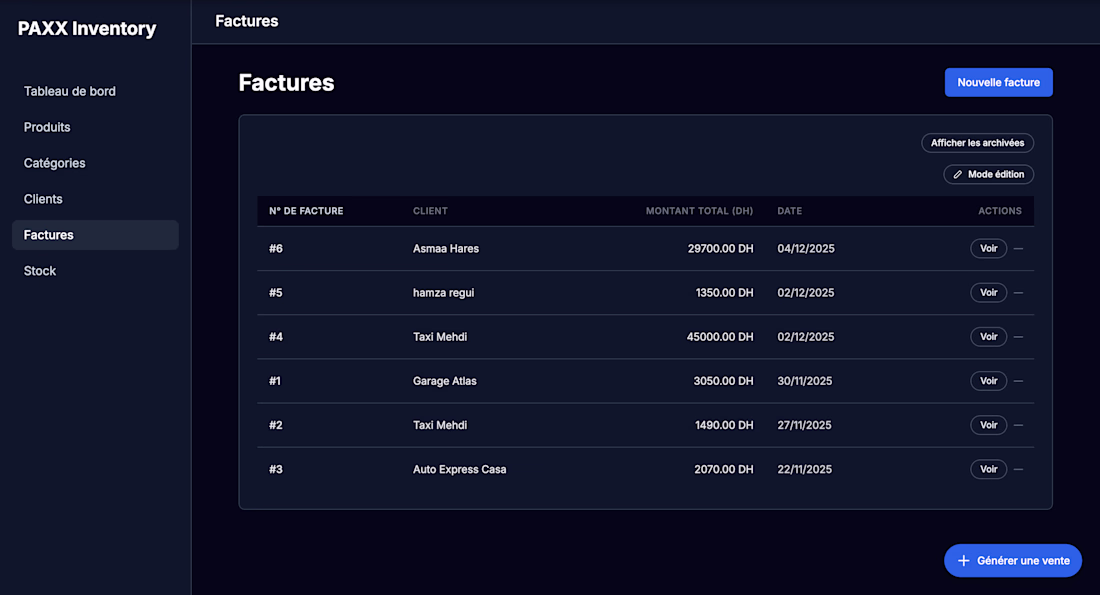Go to Produits page
The height and width of the screenshot is (595, 1100).
coord(47,127)
